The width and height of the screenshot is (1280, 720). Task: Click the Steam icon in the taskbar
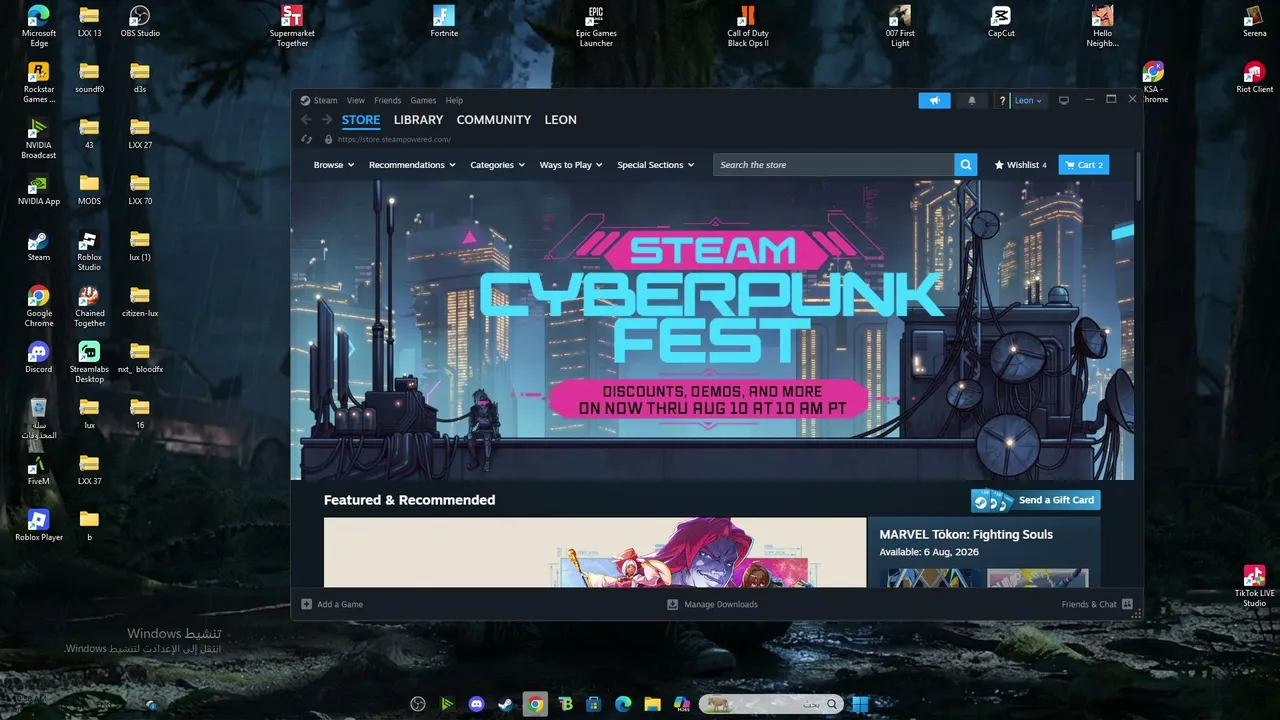point(506,704)
